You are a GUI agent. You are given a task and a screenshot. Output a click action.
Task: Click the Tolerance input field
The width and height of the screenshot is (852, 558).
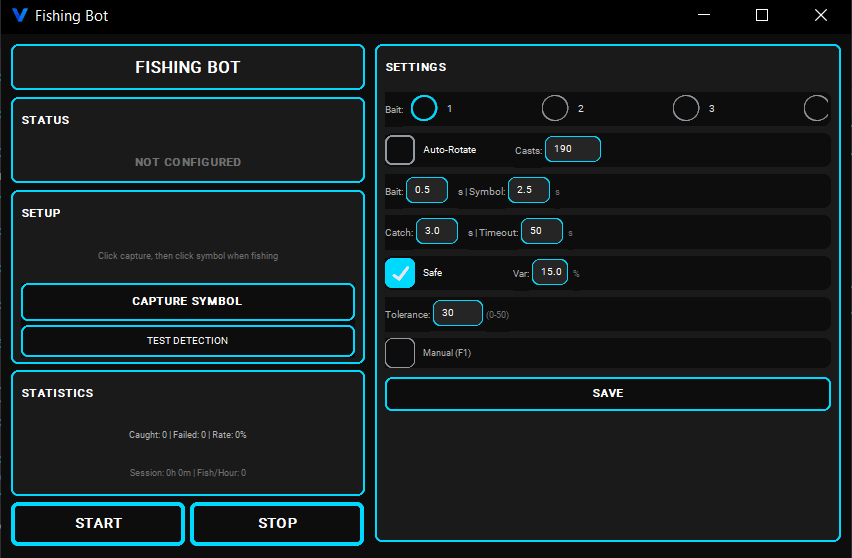pyautogui.click(x=458, y=313)
